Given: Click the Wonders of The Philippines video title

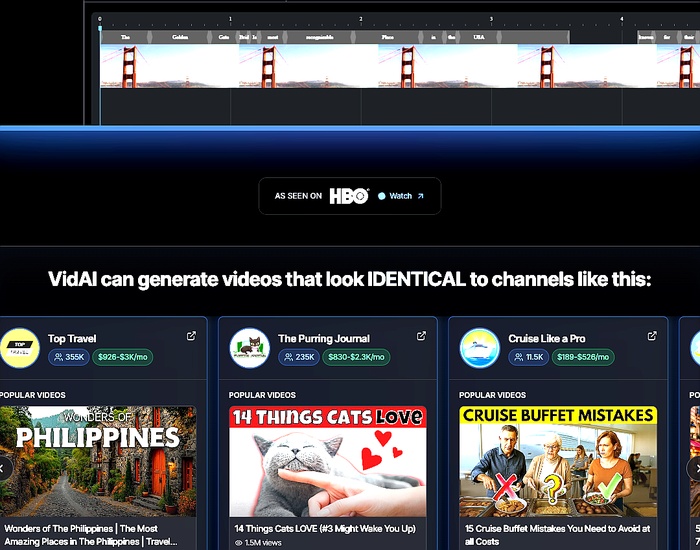Looking at the screenshot, I should pyautogui.click(x=91, y=535).
